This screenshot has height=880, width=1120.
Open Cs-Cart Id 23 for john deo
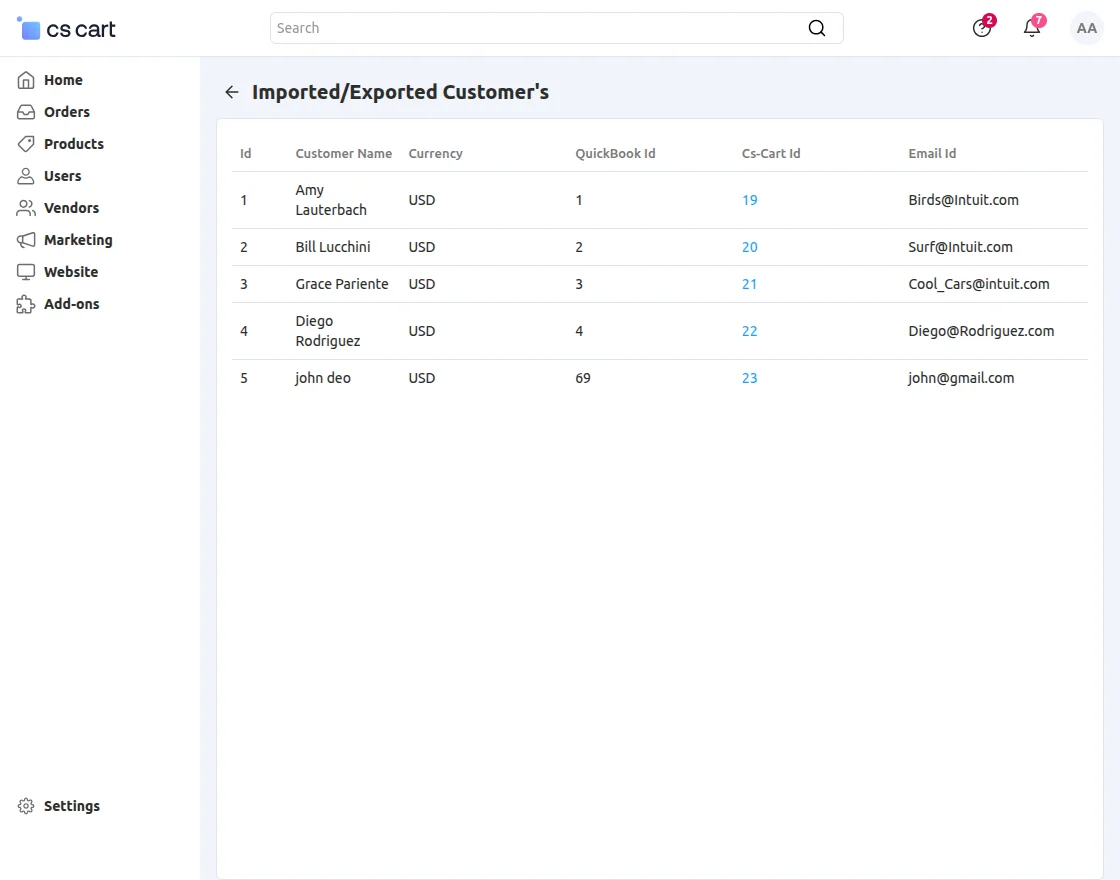(x=749, y=378)
